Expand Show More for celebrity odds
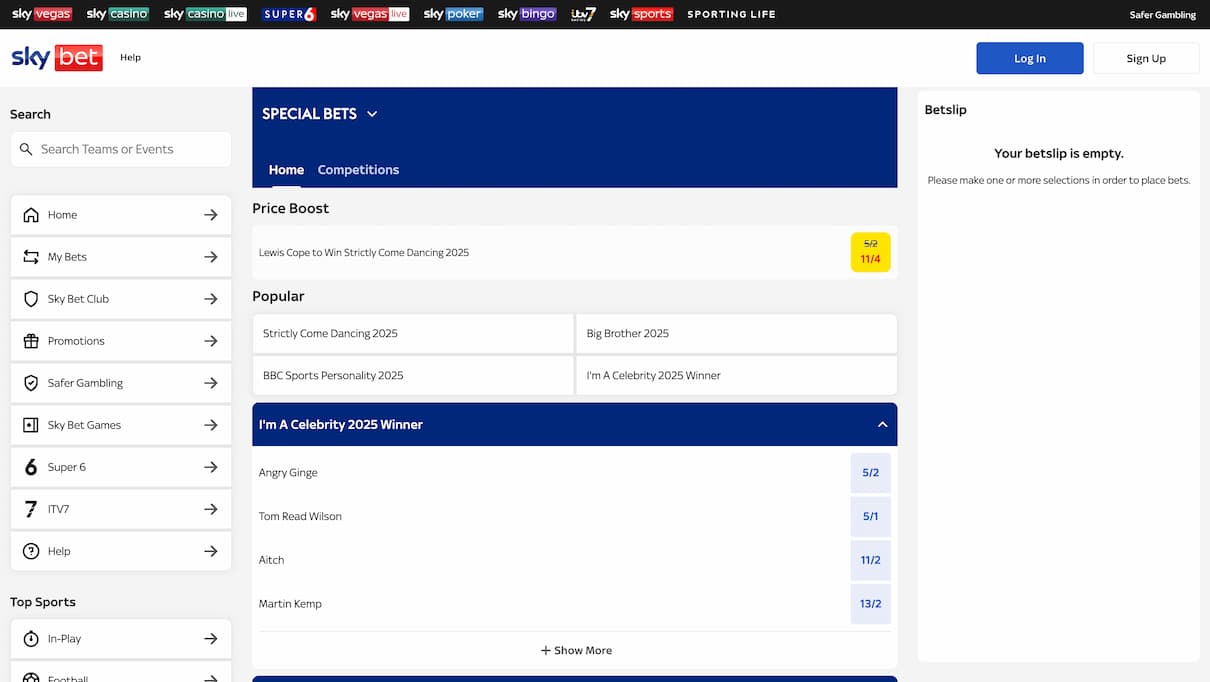 (x=575, y=649)
